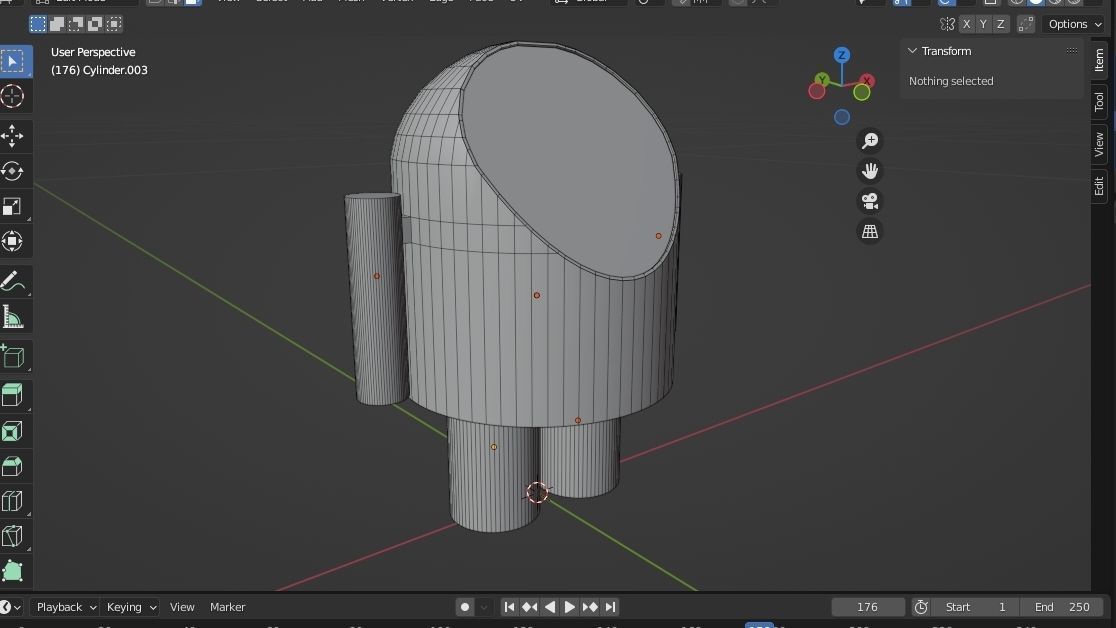Set selection mode to invert selection
The width and height of the screenshot is (1116, 628).
95,24
